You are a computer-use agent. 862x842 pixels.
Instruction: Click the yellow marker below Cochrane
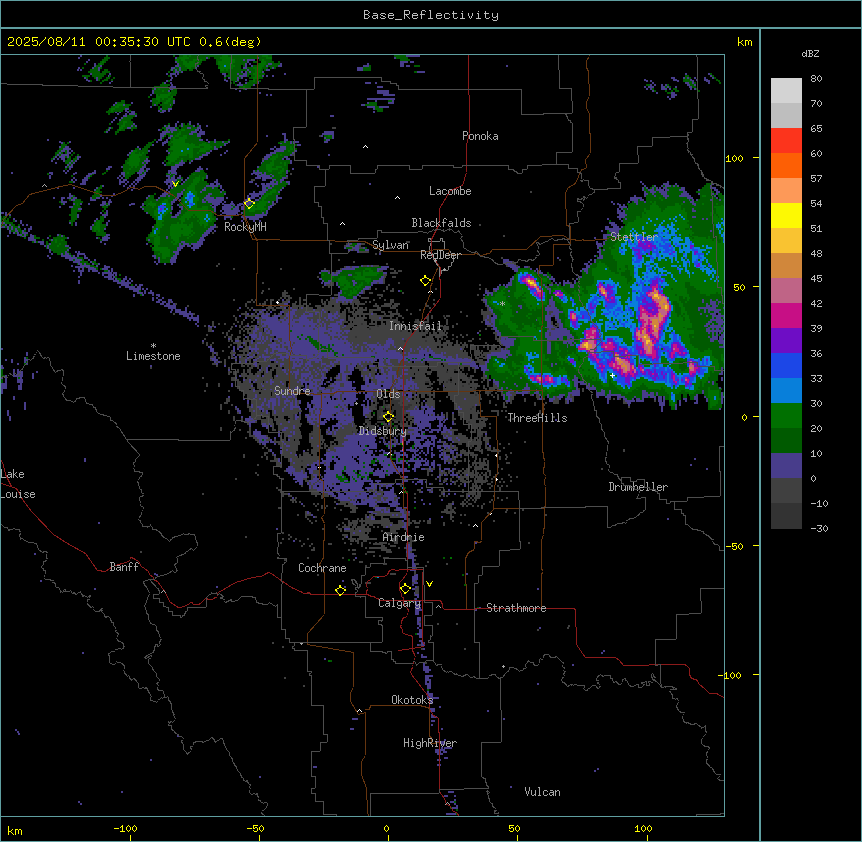[340, 590]
